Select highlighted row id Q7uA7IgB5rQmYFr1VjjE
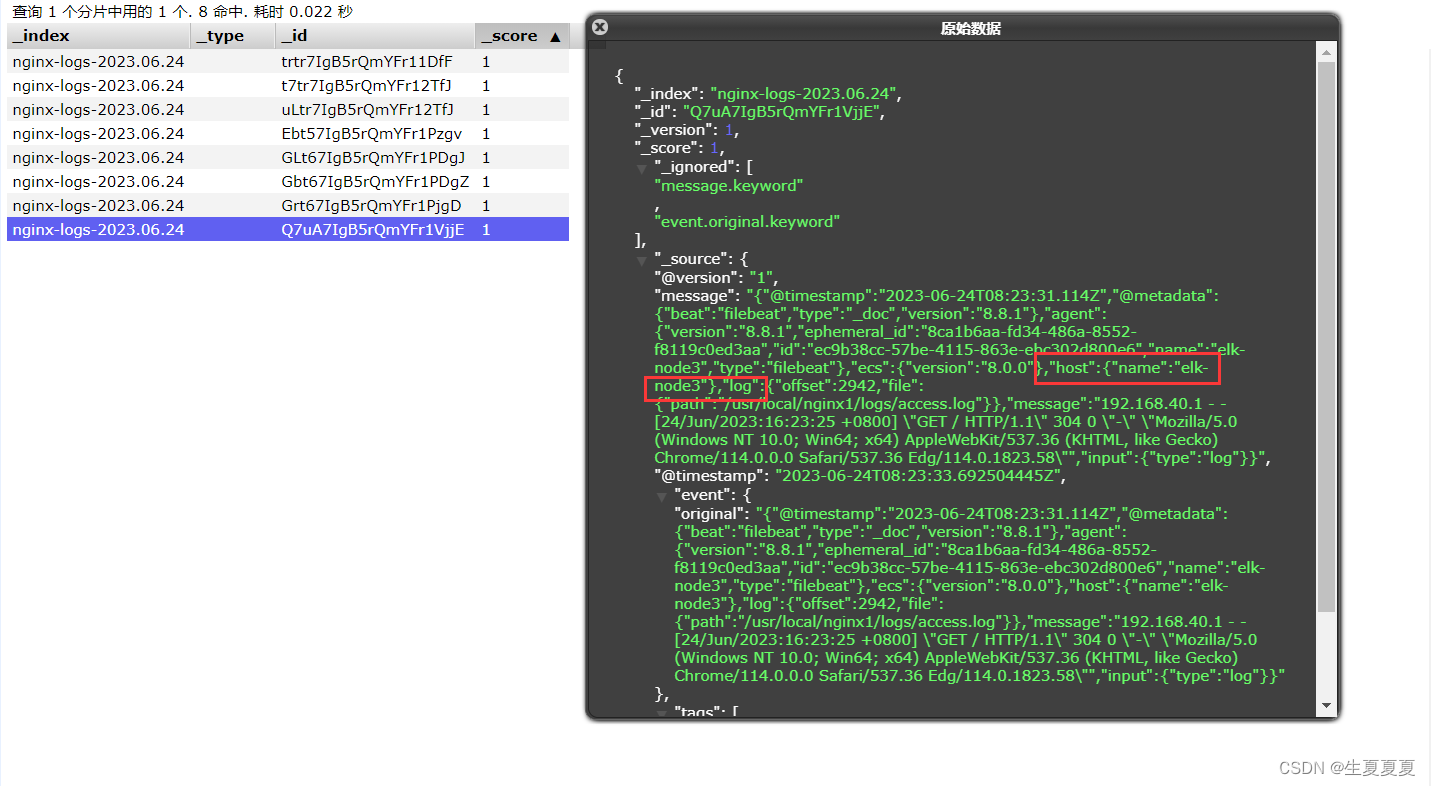Viewport: 1431px width, 786px height. (x=373, y=230)
